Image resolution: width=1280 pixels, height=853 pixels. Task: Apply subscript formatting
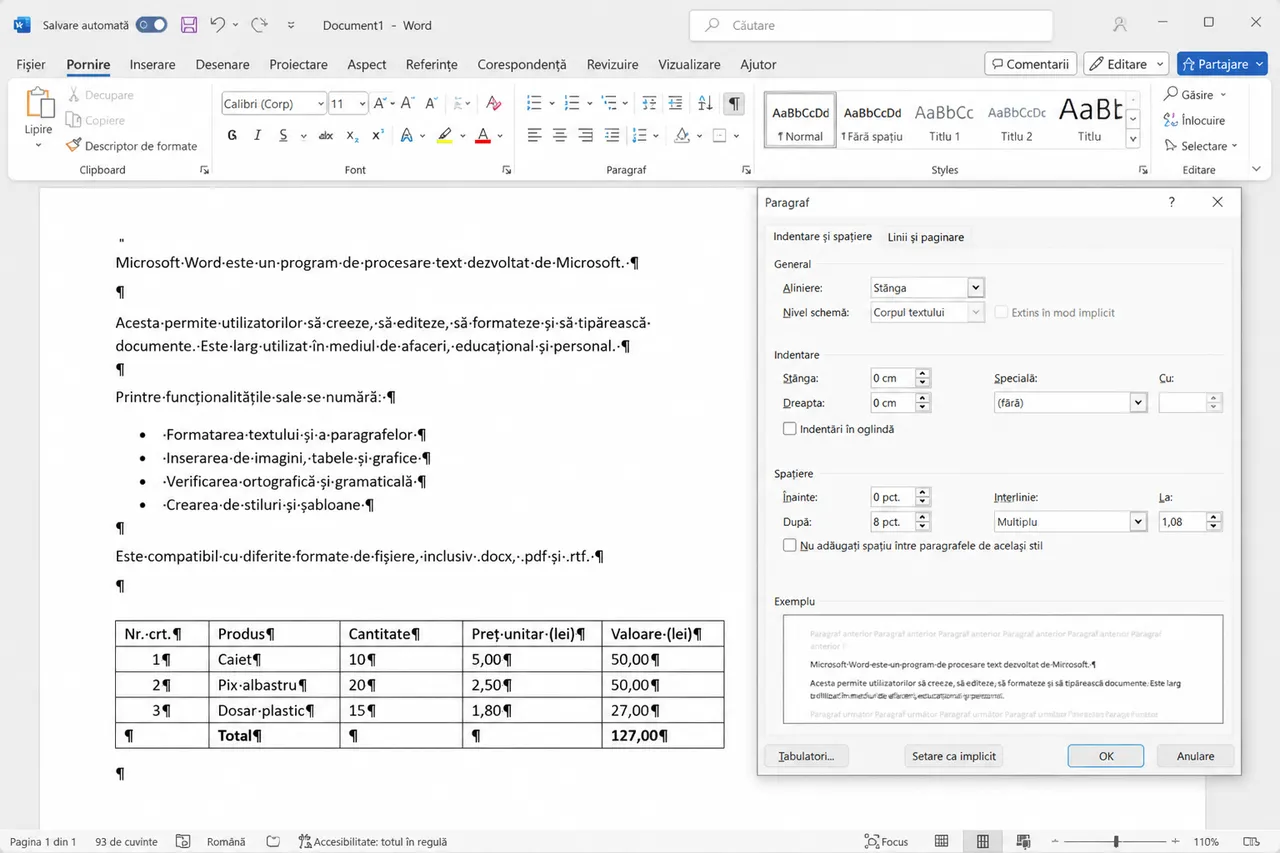[352, 136]
